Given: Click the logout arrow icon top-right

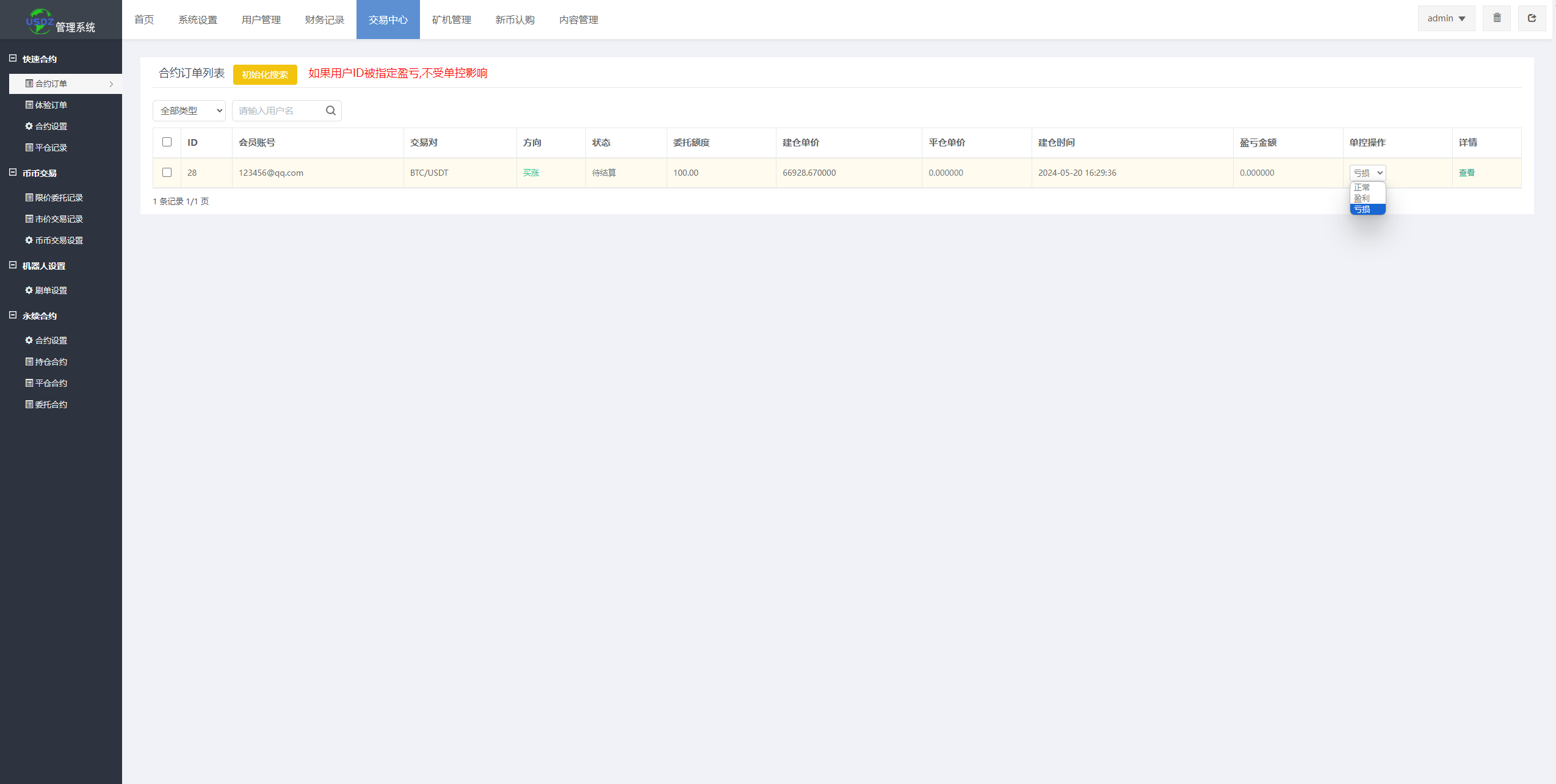Looking at the screenshot, I should (x=1532, y=18).
